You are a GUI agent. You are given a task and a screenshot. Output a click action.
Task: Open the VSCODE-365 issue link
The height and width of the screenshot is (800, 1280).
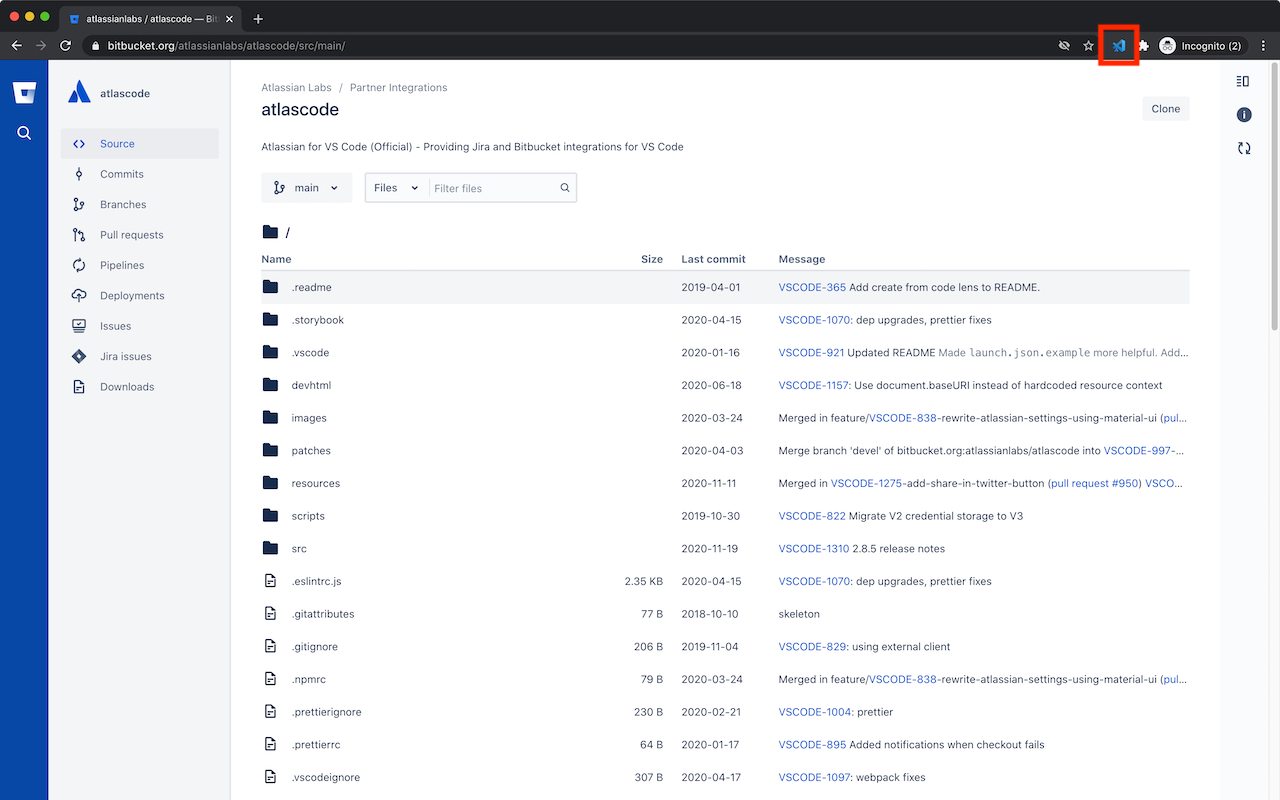coord(812,287)
